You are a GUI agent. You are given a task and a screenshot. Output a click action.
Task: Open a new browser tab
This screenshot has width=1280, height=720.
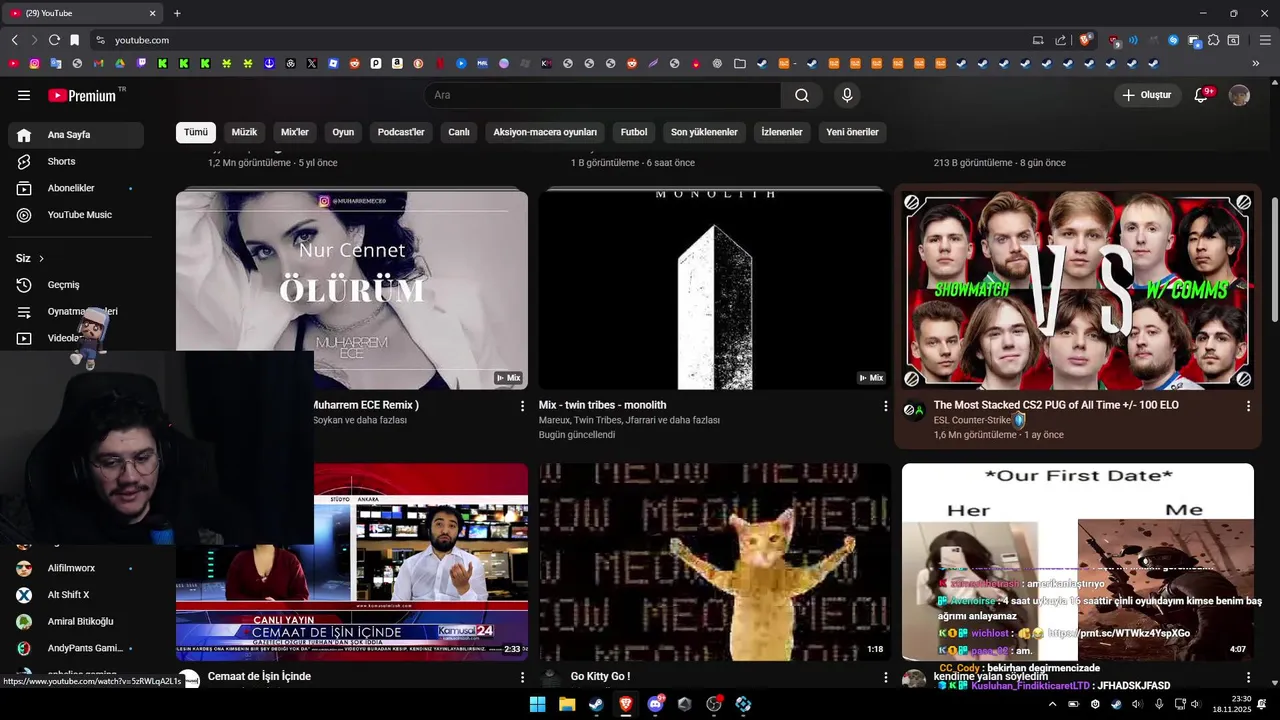point(177,13)
